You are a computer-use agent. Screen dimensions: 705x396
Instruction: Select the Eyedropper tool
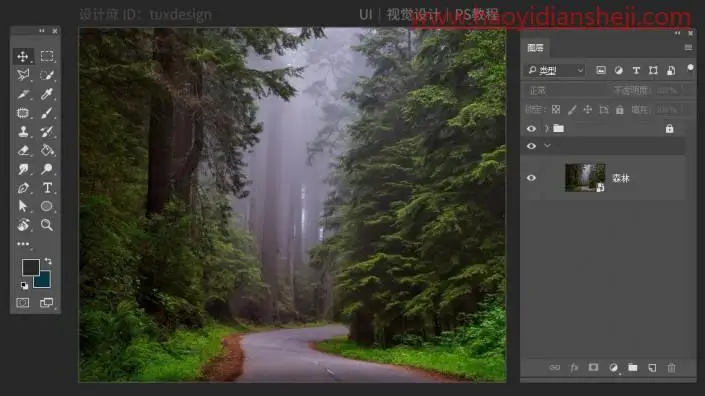click(x=47, y=94)
